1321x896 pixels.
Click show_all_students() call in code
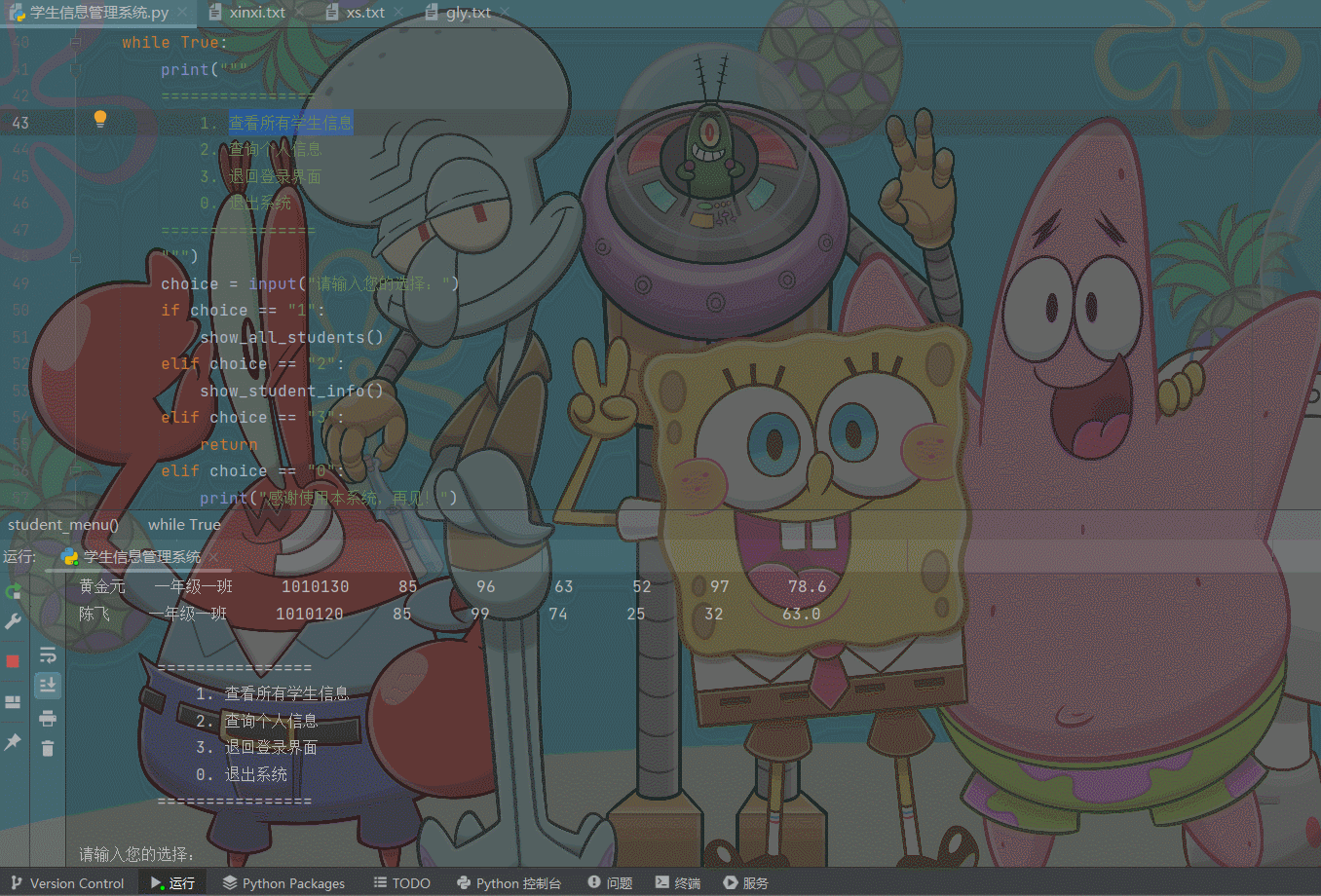click(291, 337)
